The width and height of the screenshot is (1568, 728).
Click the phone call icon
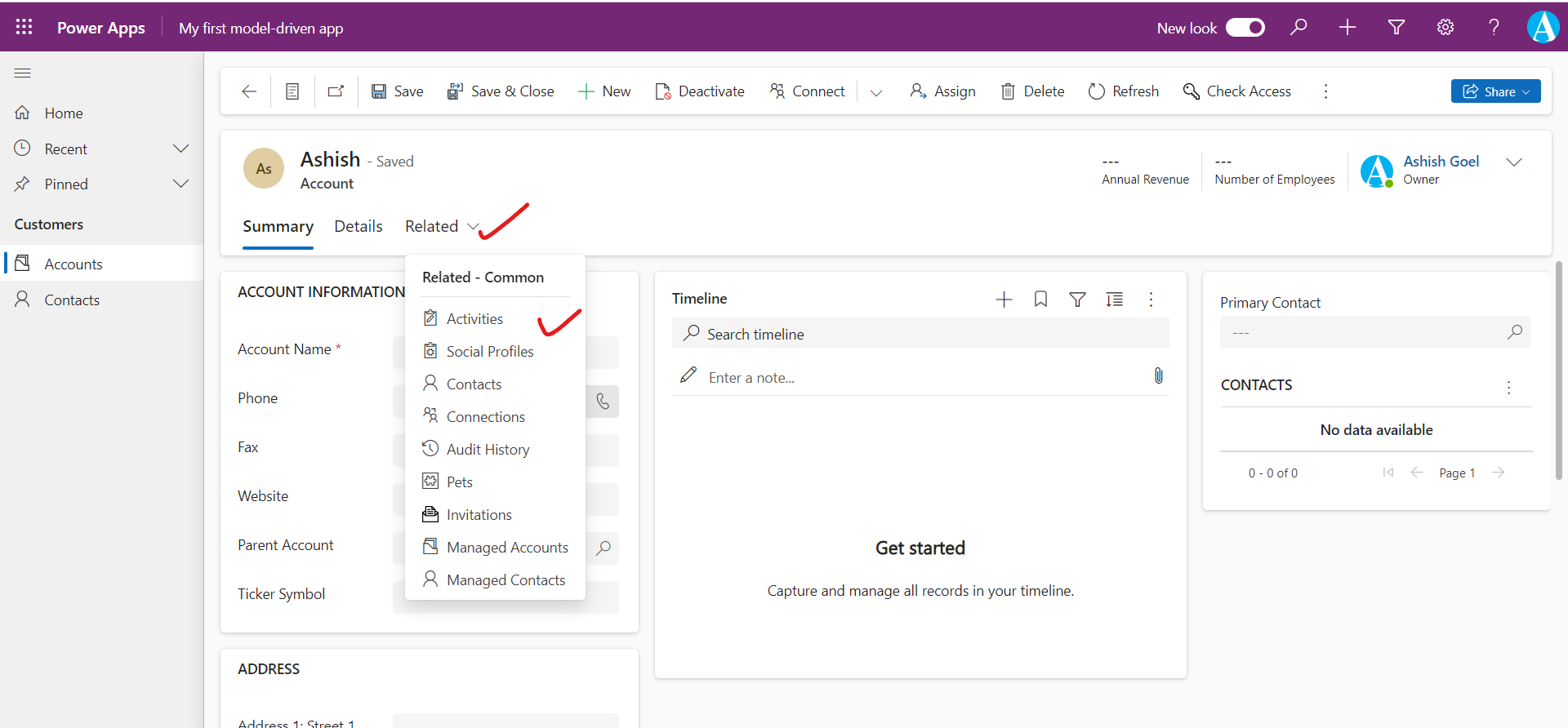[603, 401]
